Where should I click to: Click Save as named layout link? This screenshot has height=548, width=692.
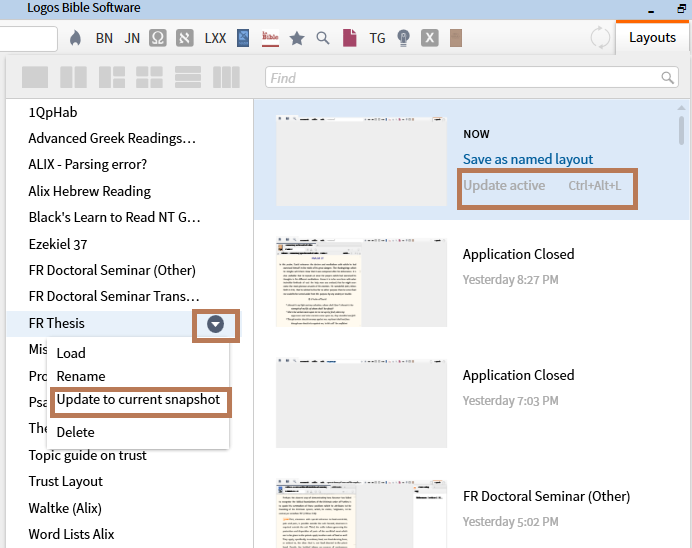(528, 159)
